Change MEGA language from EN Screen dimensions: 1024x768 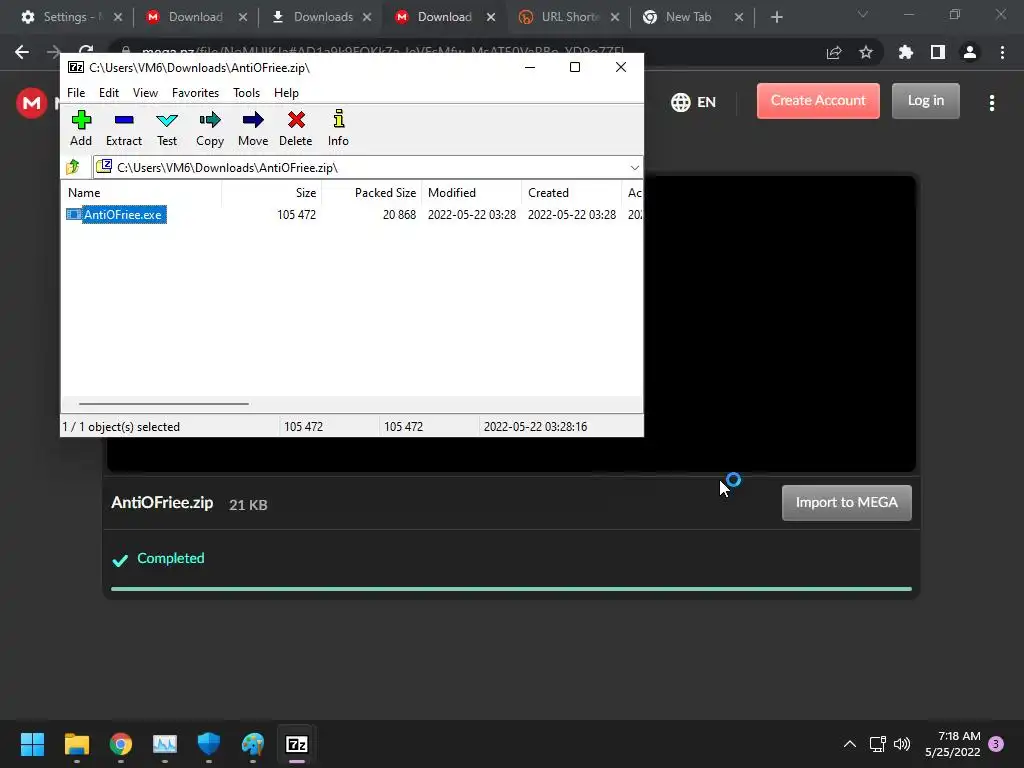(694, 102)
